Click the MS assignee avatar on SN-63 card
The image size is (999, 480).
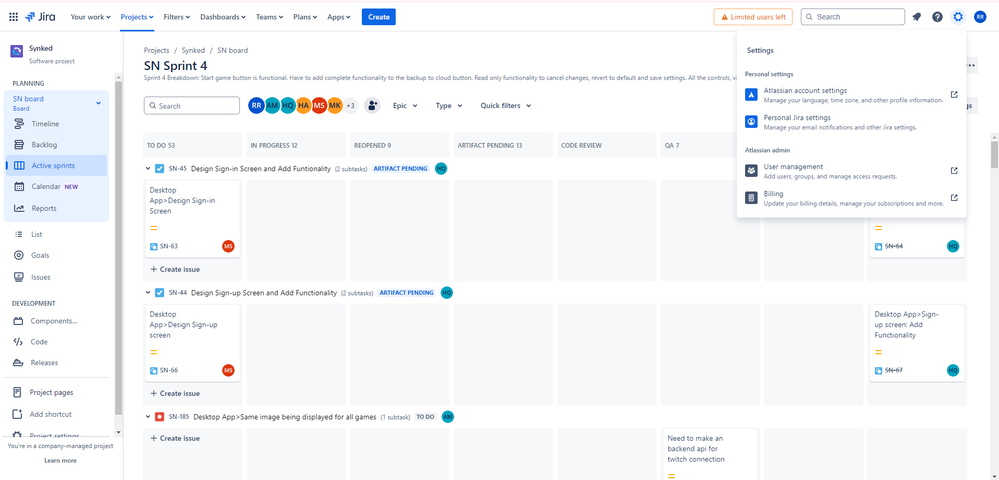[228, 246]
